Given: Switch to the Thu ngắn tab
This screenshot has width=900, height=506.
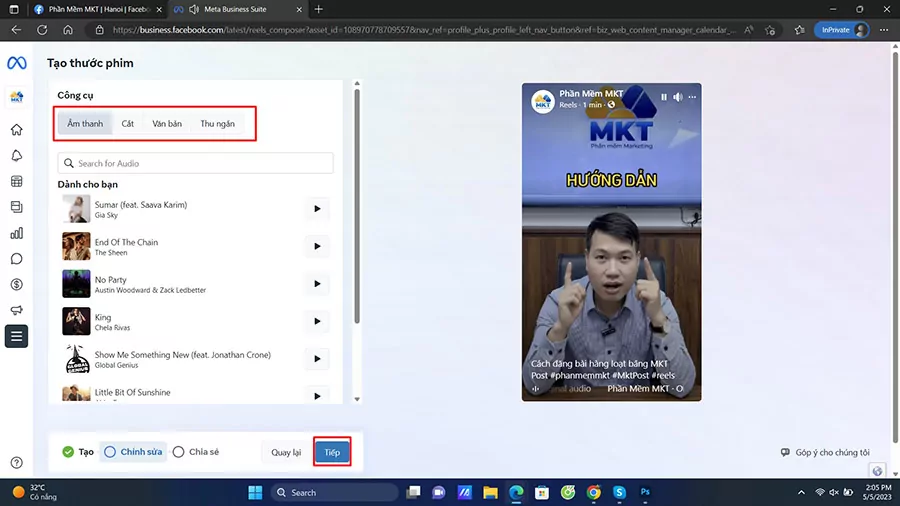Looking at the screenshot, I should click(218, 123).
